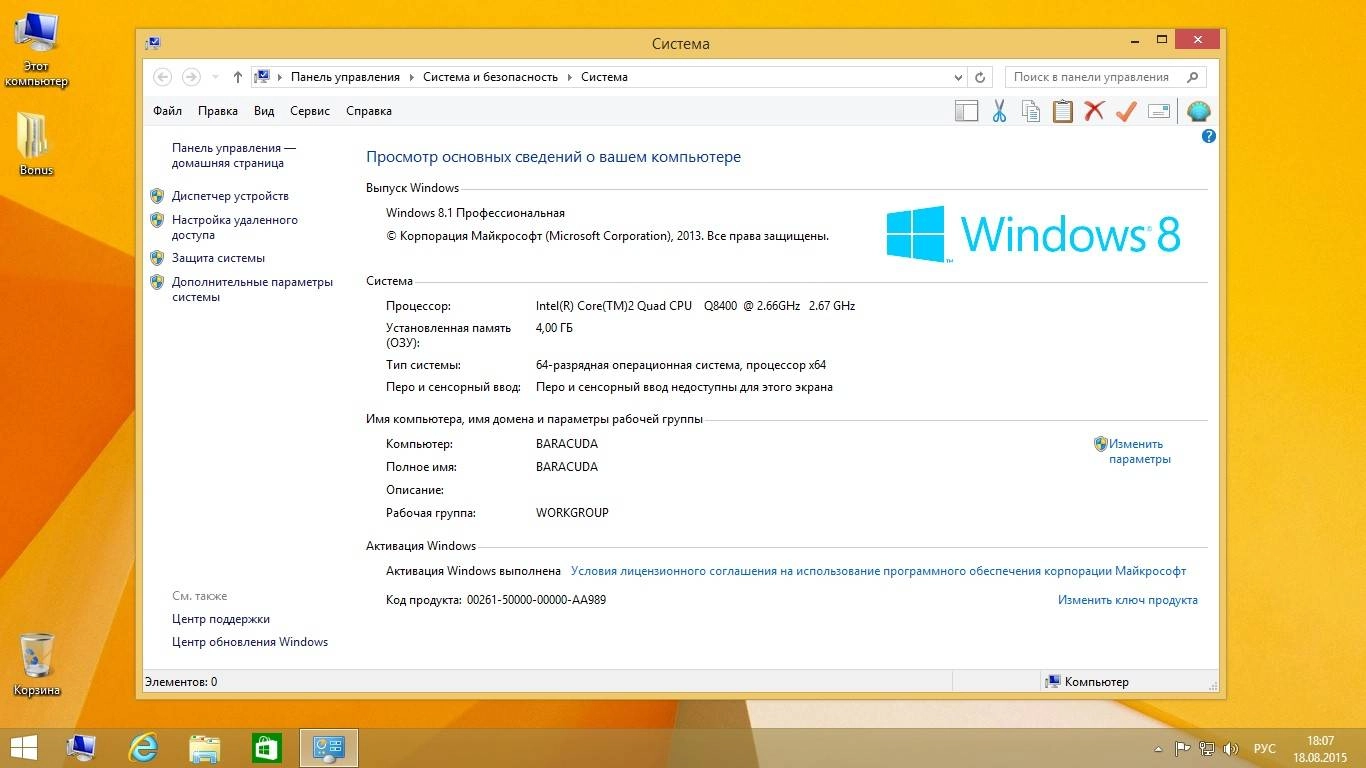The image size is (1366, 768).
Task: Go up one level with up arrow
Action: 237,77
